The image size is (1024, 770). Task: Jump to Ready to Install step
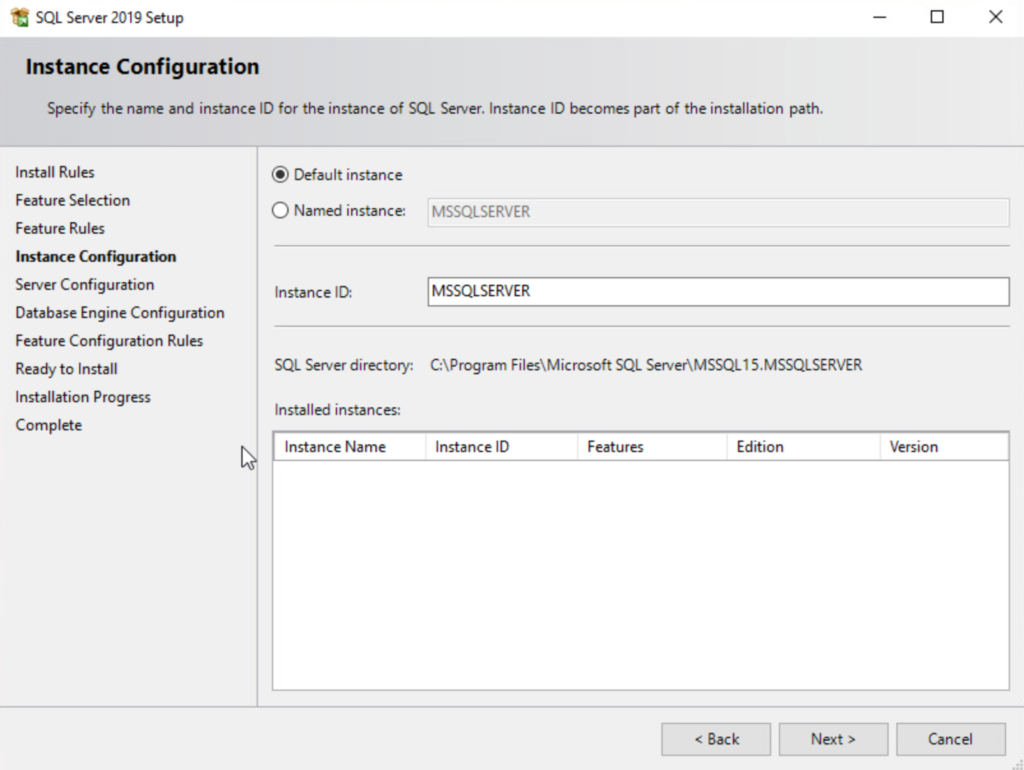click(66, 369)
